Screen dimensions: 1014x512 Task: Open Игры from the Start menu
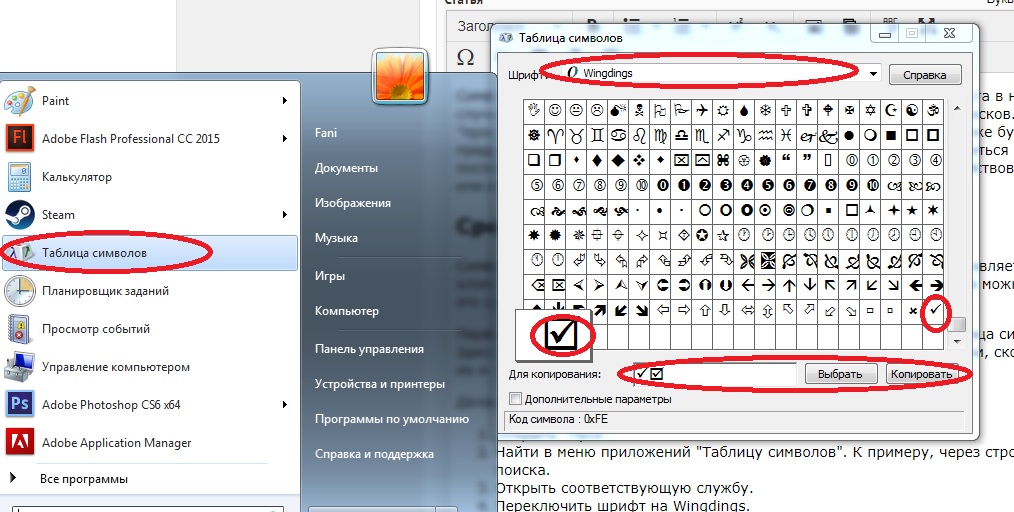coord(330,275)
